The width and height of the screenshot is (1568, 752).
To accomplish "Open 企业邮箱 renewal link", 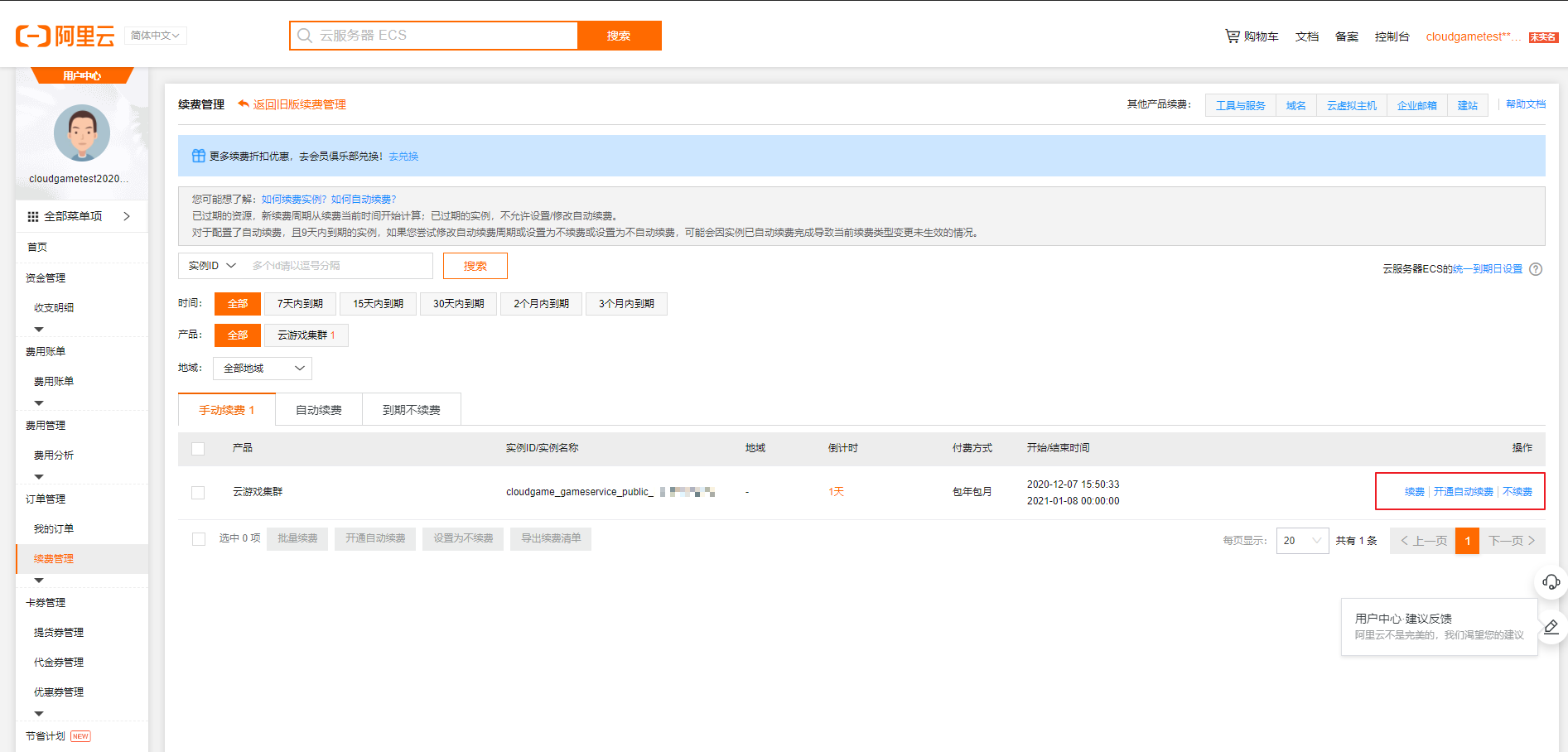I will [1417, 105].
